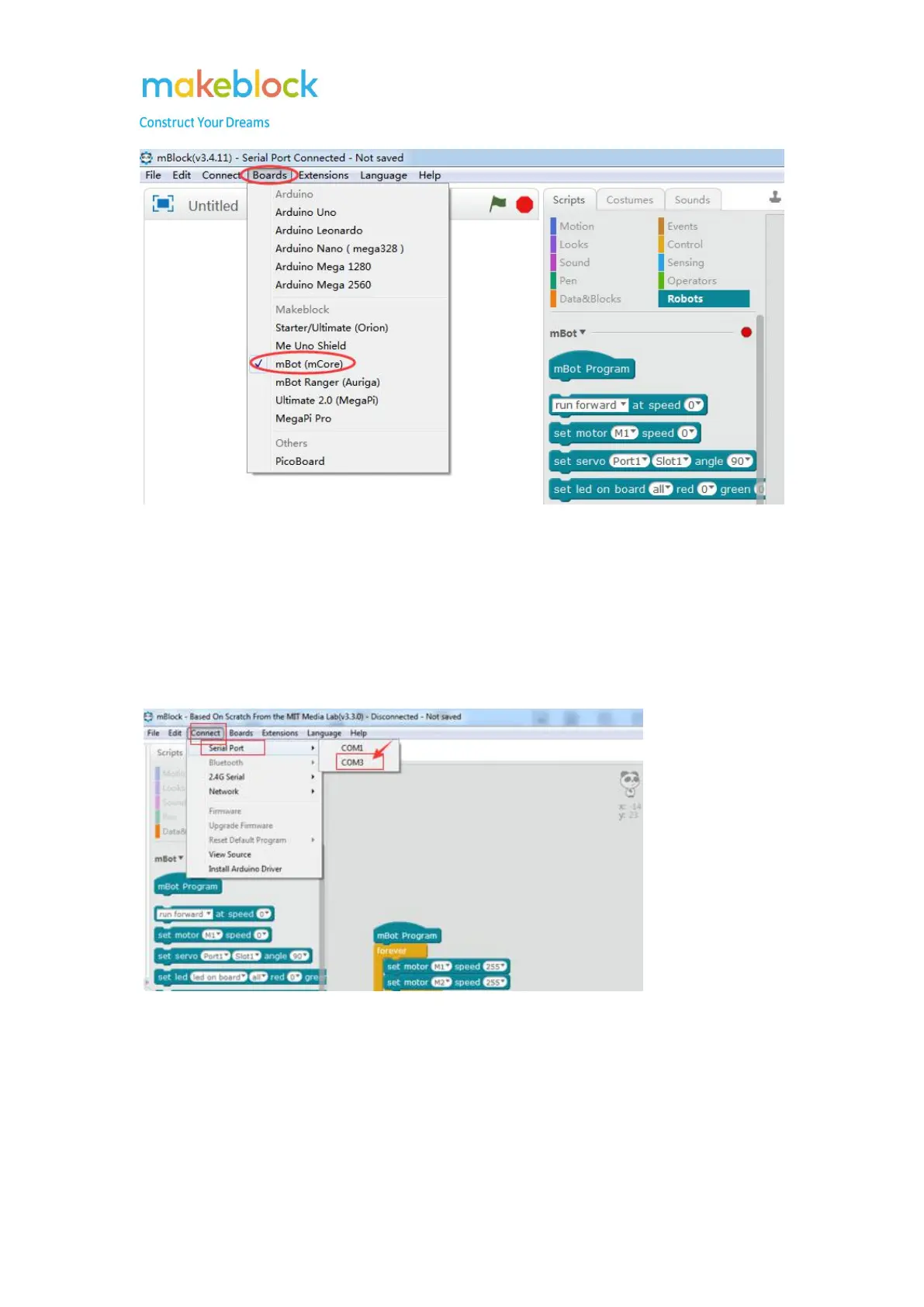Open the Boards menu in v3.4.11 window
This screenshot has width=924, height=1307.
[269, 175]
